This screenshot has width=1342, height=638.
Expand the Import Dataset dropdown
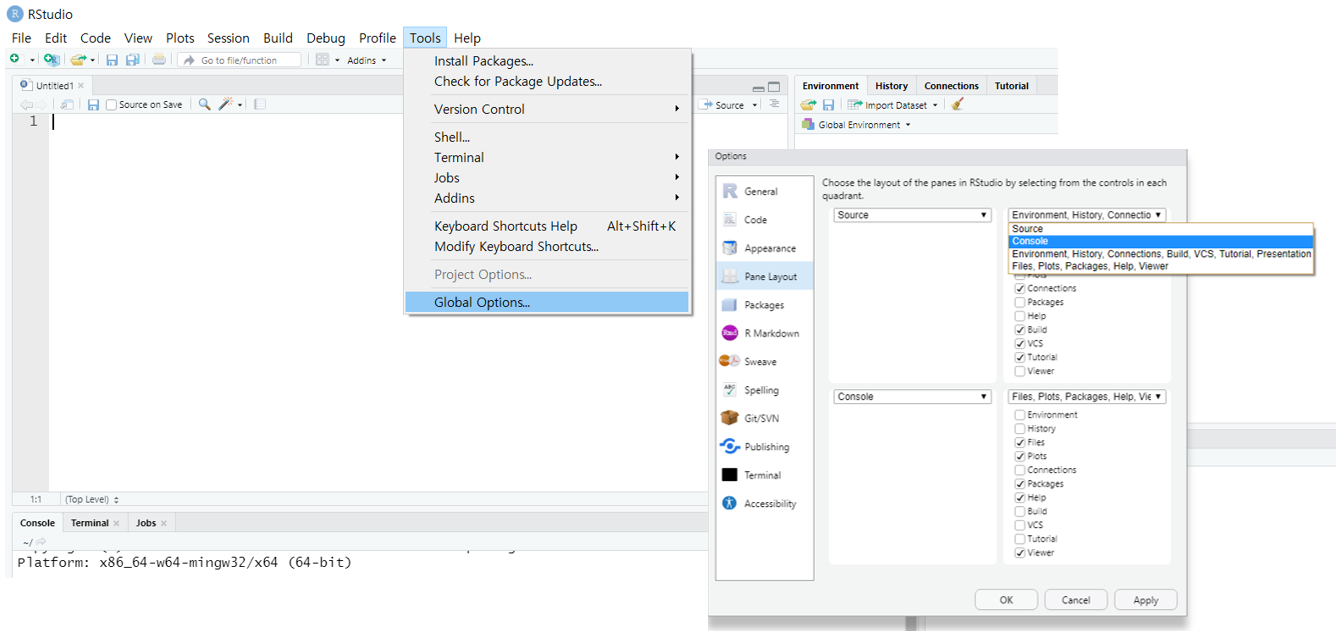[x=893, y=105]
